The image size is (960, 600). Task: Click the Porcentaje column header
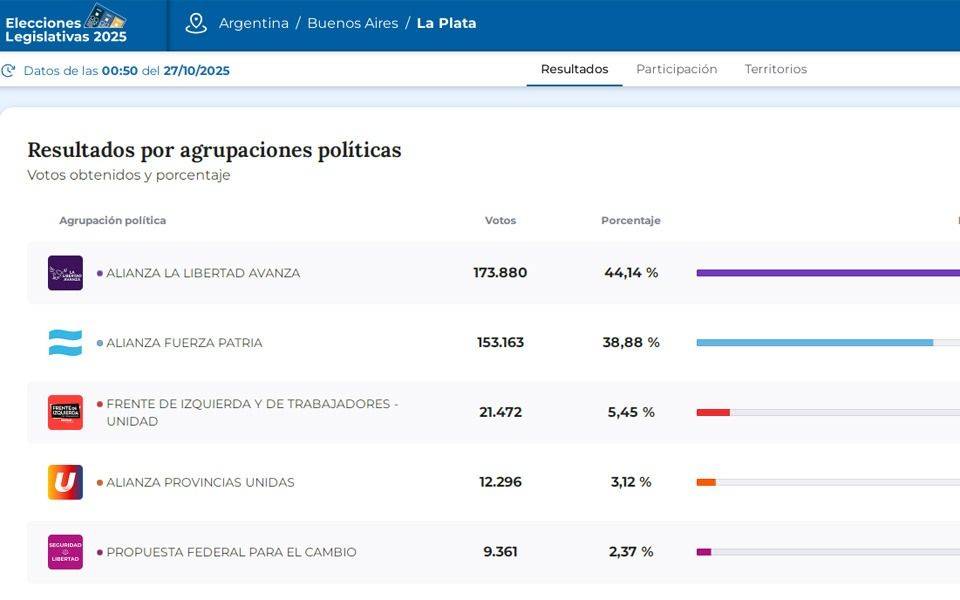tap(630, 221)
